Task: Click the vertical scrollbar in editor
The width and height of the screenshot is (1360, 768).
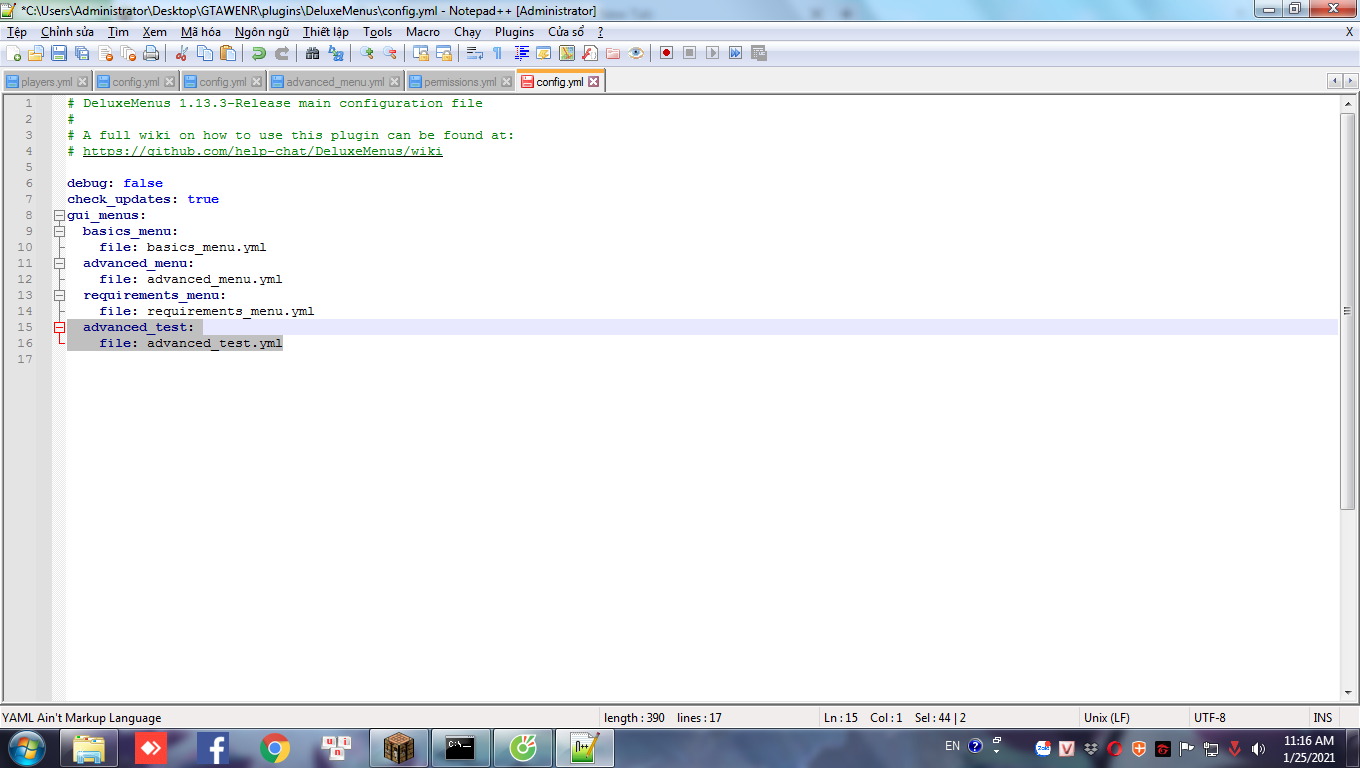Action: click(x=1348, y=400)
